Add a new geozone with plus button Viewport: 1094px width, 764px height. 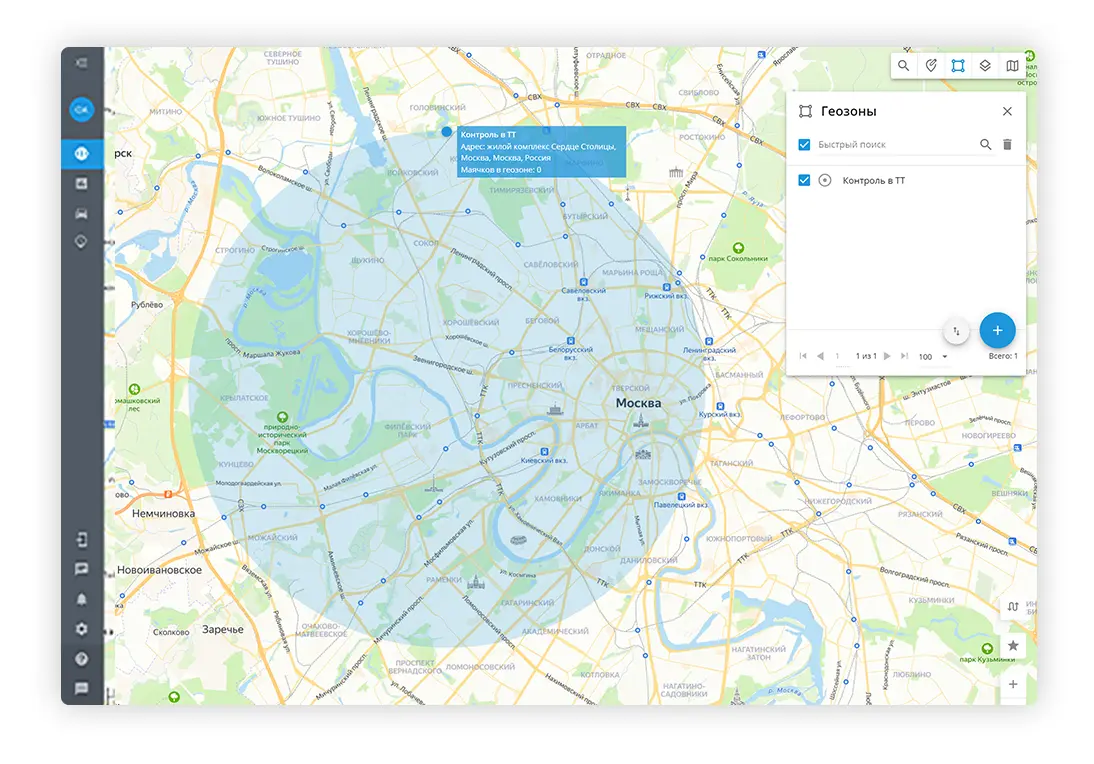[997, 330]
